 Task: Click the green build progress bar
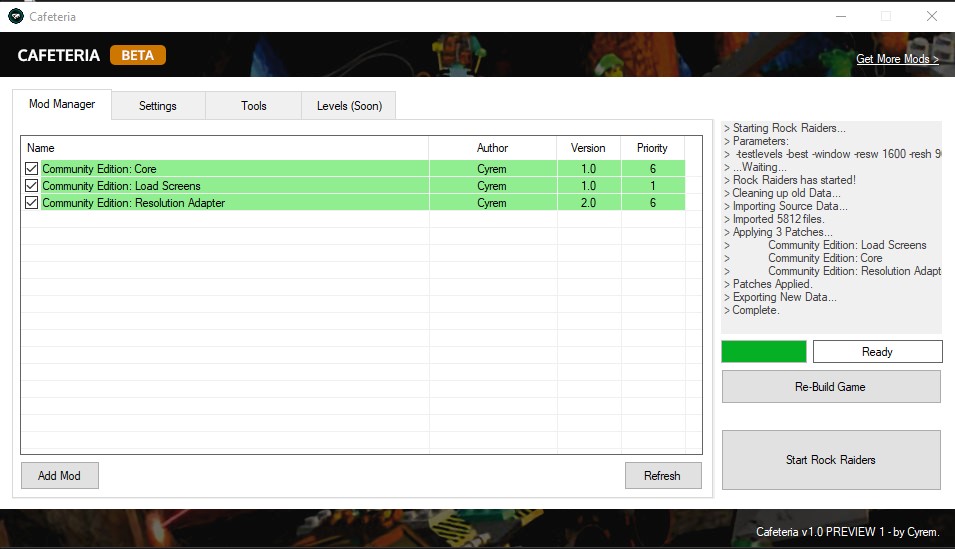point(764,352)
